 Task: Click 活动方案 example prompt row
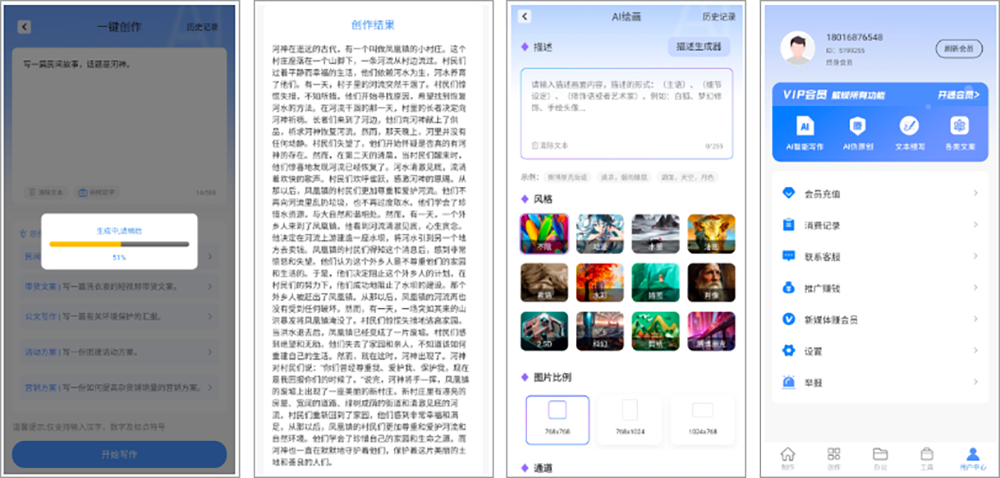119,351
